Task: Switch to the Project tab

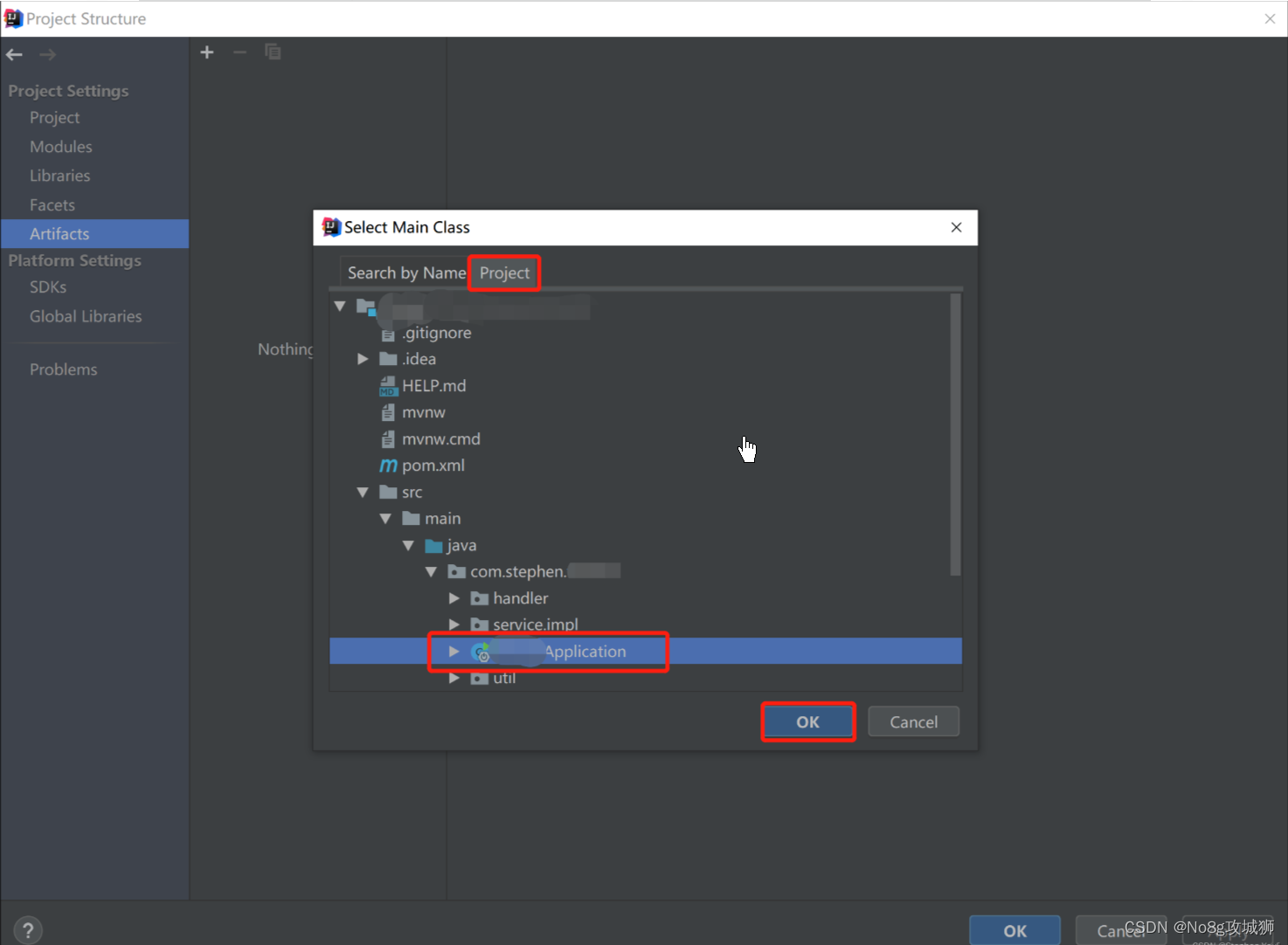Action: [504, 273]
